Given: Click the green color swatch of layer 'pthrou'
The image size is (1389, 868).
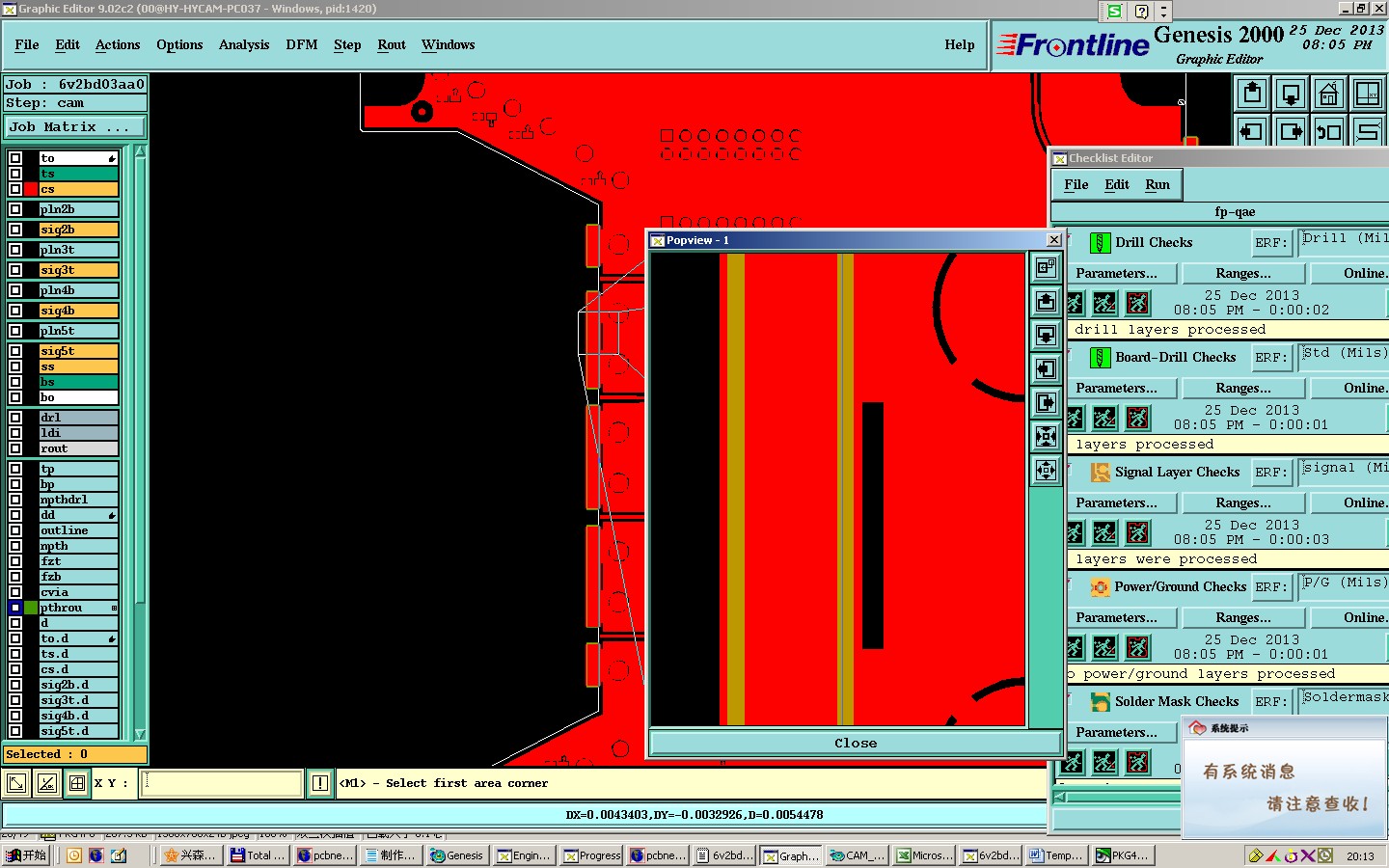Looking at the screenshot, I should (x=31, y=608).
